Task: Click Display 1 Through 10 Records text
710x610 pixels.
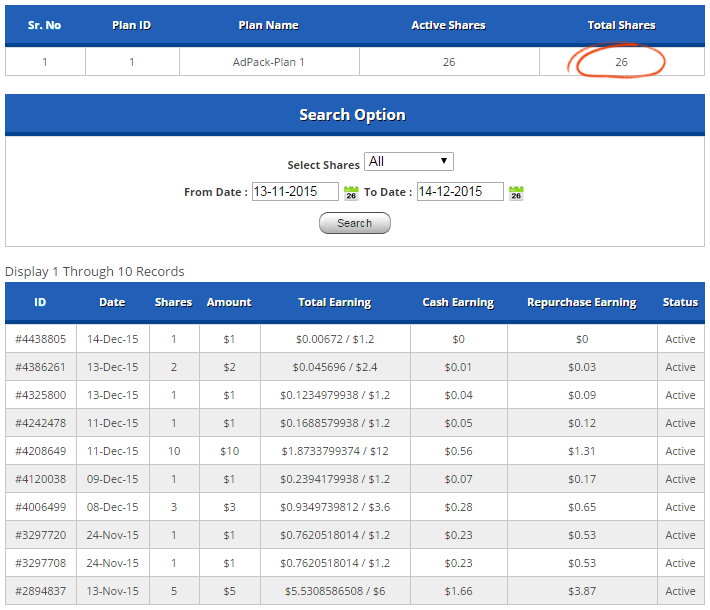Action: [95, 271]
